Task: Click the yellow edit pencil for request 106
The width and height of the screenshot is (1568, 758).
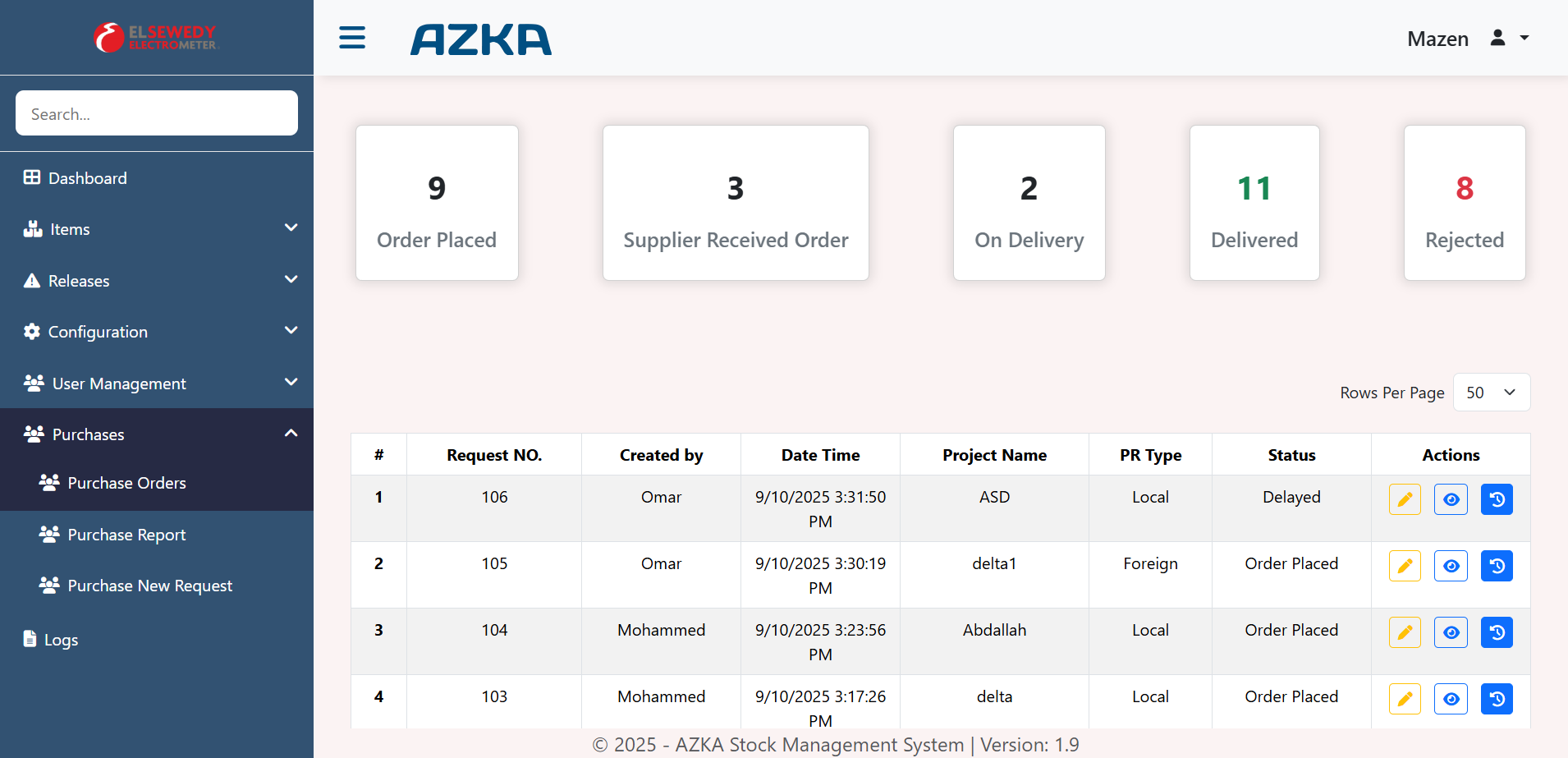Action: point(1405,499)
